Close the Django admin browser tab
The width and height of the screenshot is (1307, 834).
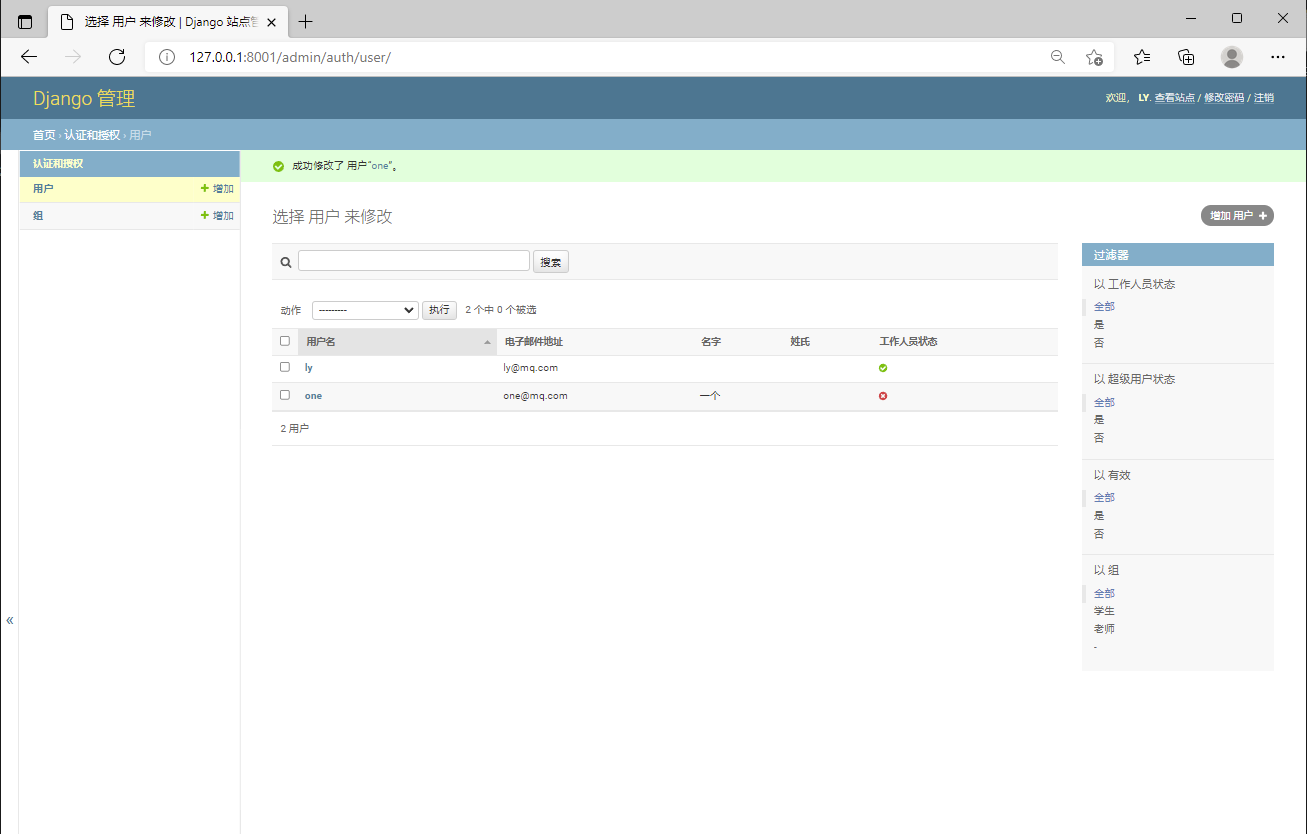271,21
